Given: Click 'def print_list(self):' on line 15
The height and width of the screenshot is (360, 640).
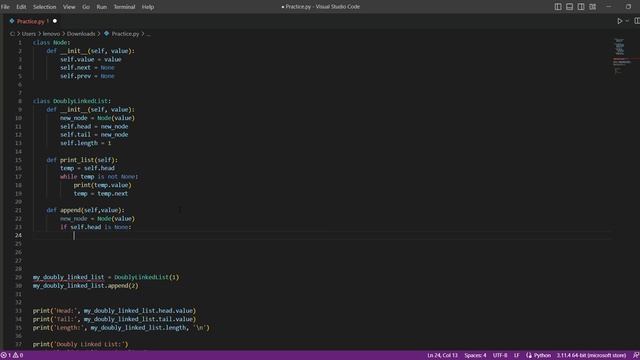Looking at the screenshot, I should (x=82, y=160).
